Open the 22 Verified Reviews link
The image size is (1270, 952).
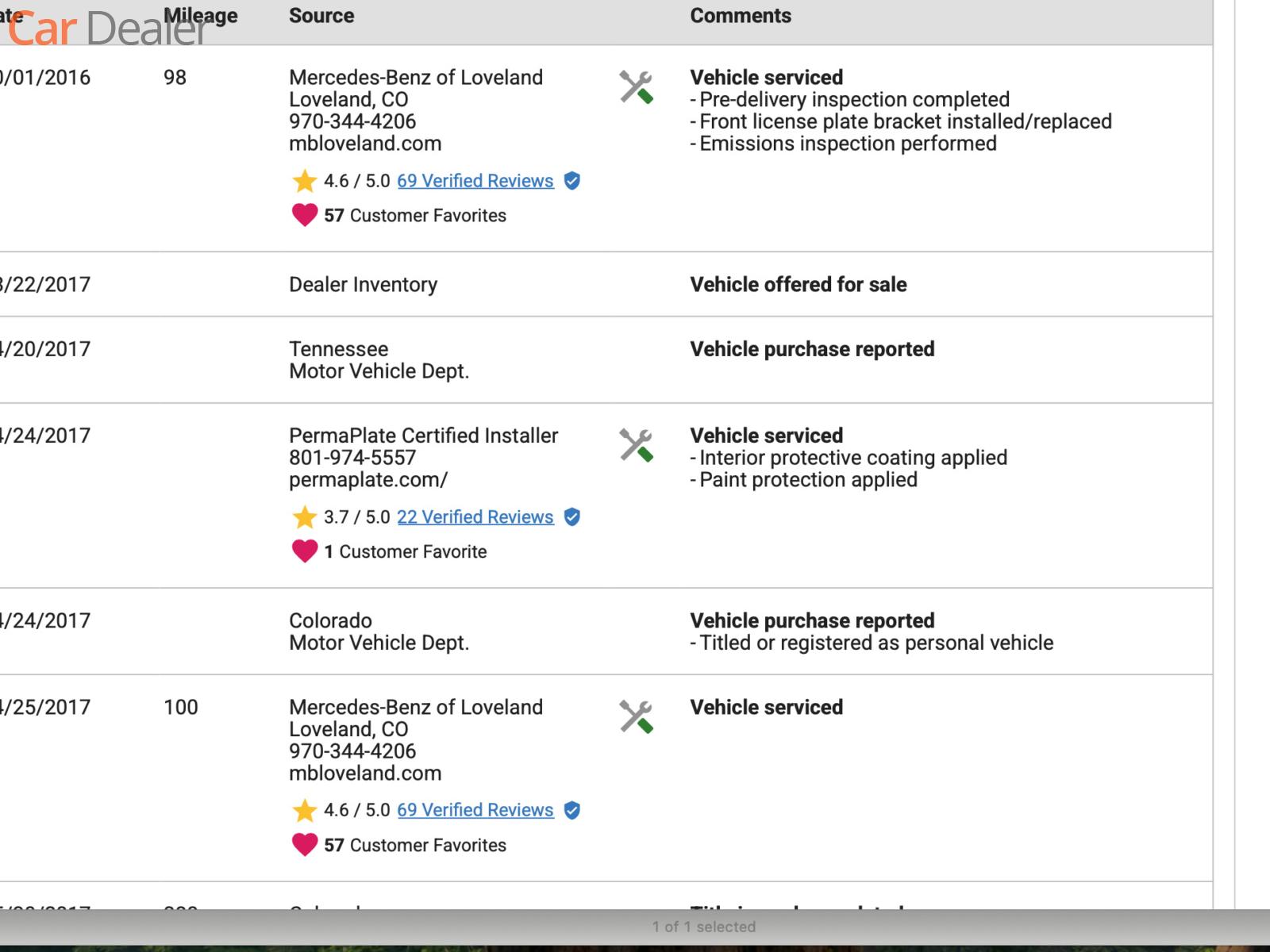click(475, 517)
